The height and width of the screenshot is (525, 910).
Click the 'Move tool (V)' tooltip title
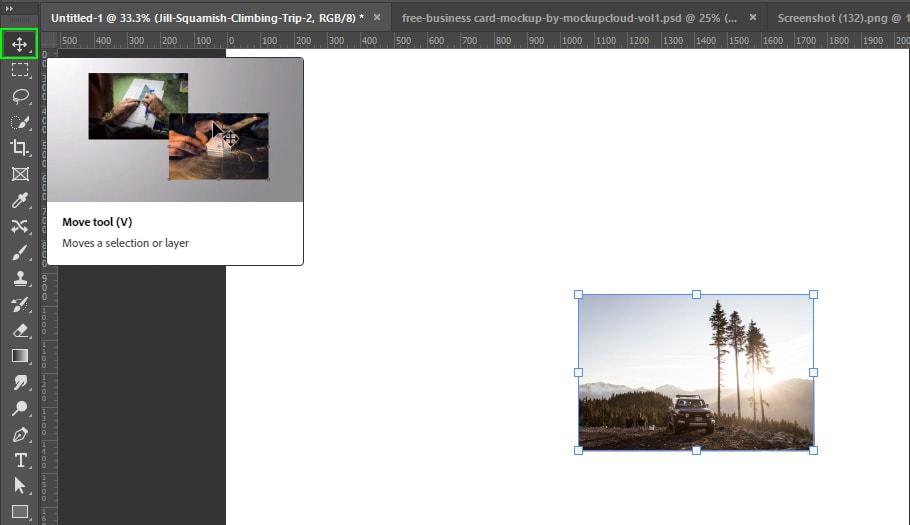(x=97, y=222)
